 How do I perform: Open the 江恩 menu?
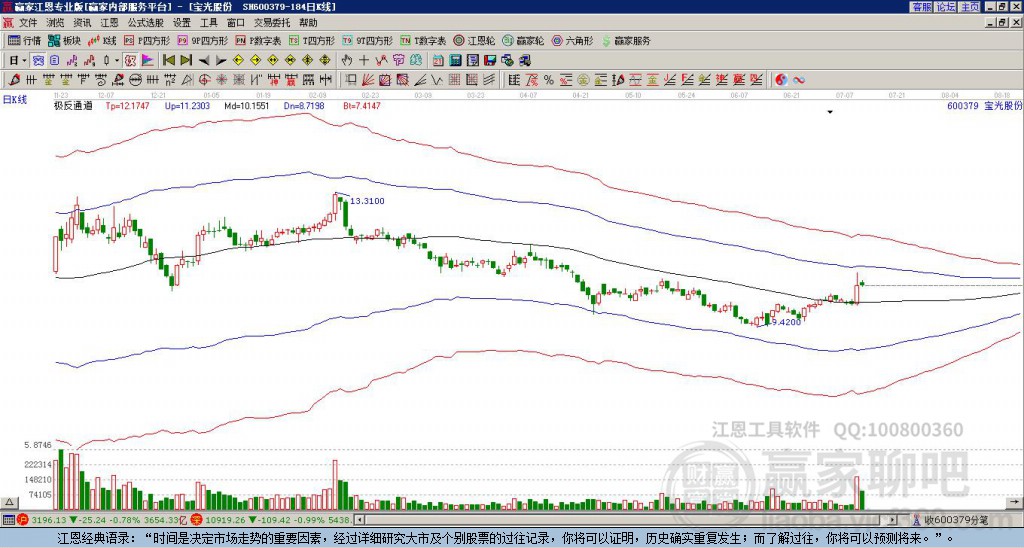[x=109, y=23]
